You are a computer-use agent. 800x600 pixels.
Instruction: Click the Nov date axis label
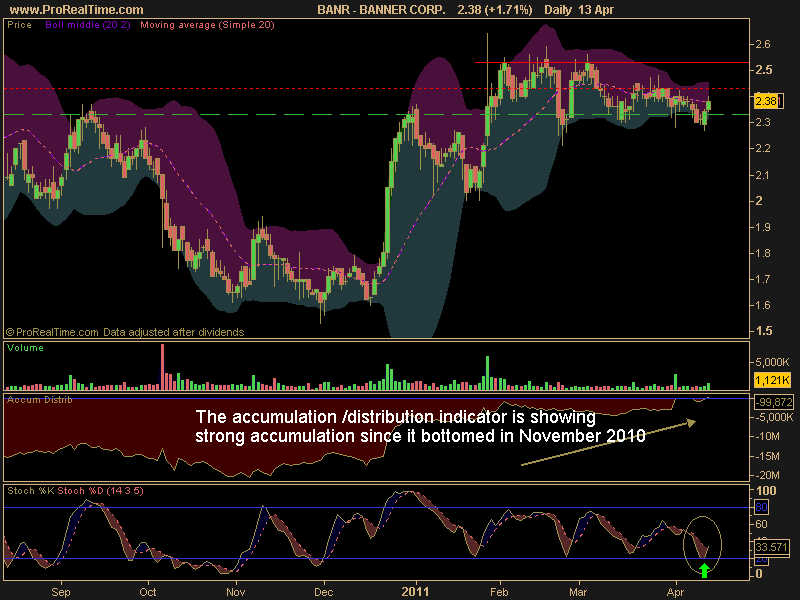pyautogui.click(x=236, y=592)
